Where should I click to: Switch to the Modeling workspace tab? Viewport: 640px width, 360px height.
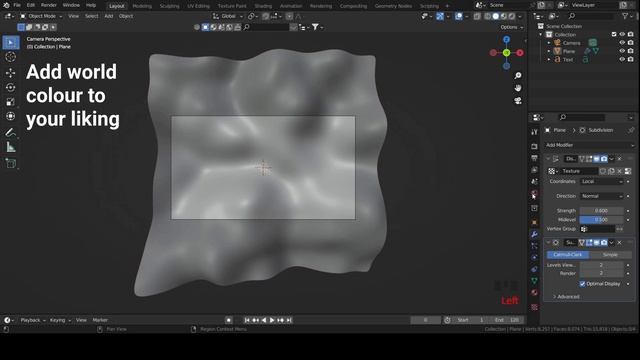[142, 6]
